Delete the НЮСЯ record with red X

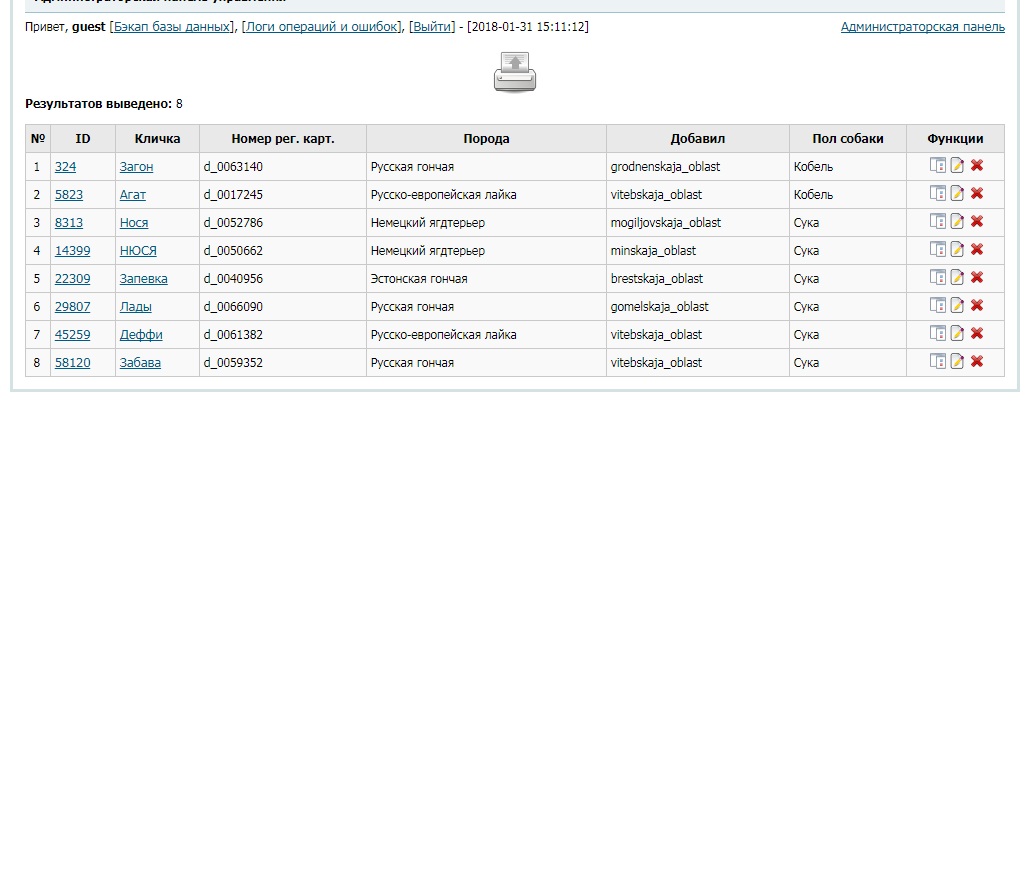tap(977, 250)
